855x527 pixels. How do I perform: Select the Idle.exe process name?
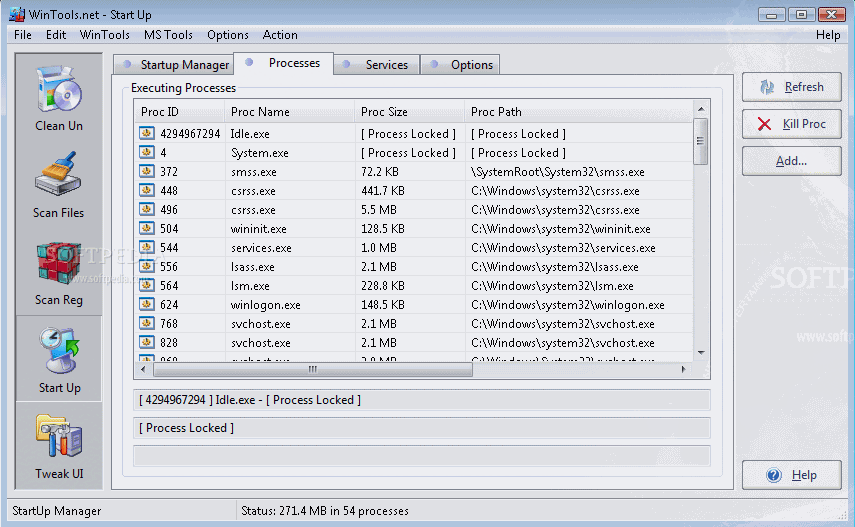250,134
